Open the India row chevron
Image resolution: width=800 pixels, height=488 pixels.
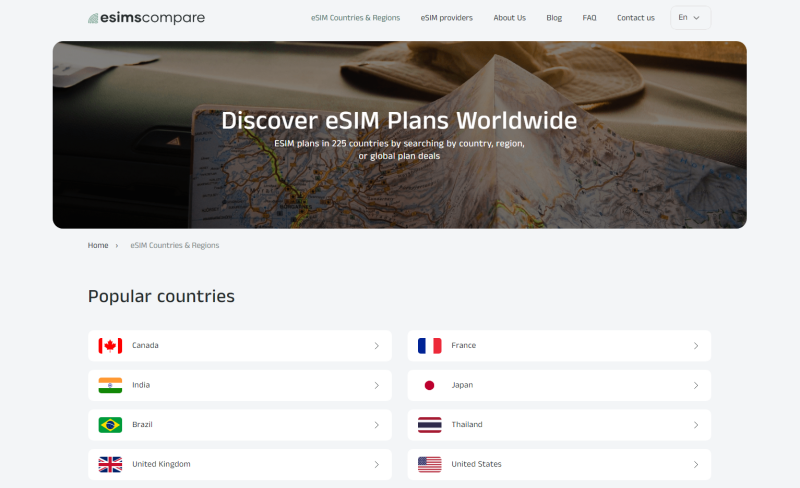click(377, 385)
